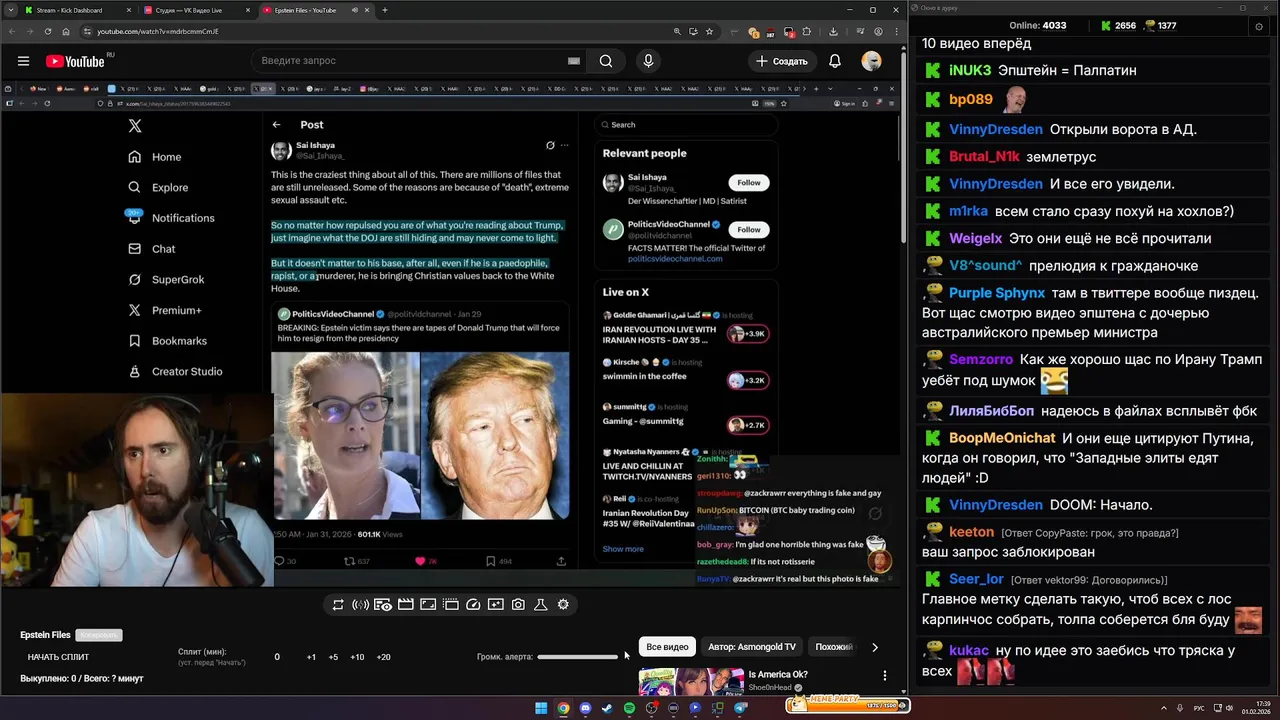Click the Создать create button

781,61
